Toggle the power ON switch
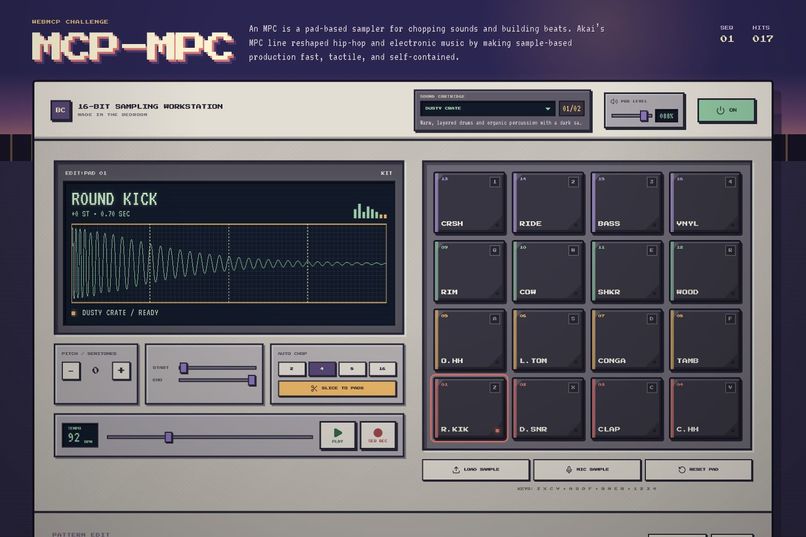Screen dimensions: 806x537 pos(726,110)
